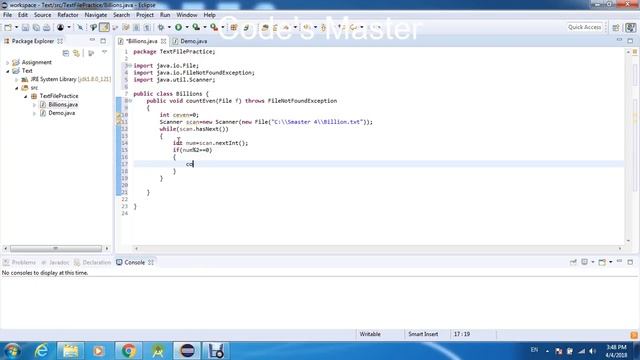Image resolution: width=640 pixels, height=360 pixels.
Task: Select Demo.java in Package Explorer tree
Action: click(x=62, y=113)
